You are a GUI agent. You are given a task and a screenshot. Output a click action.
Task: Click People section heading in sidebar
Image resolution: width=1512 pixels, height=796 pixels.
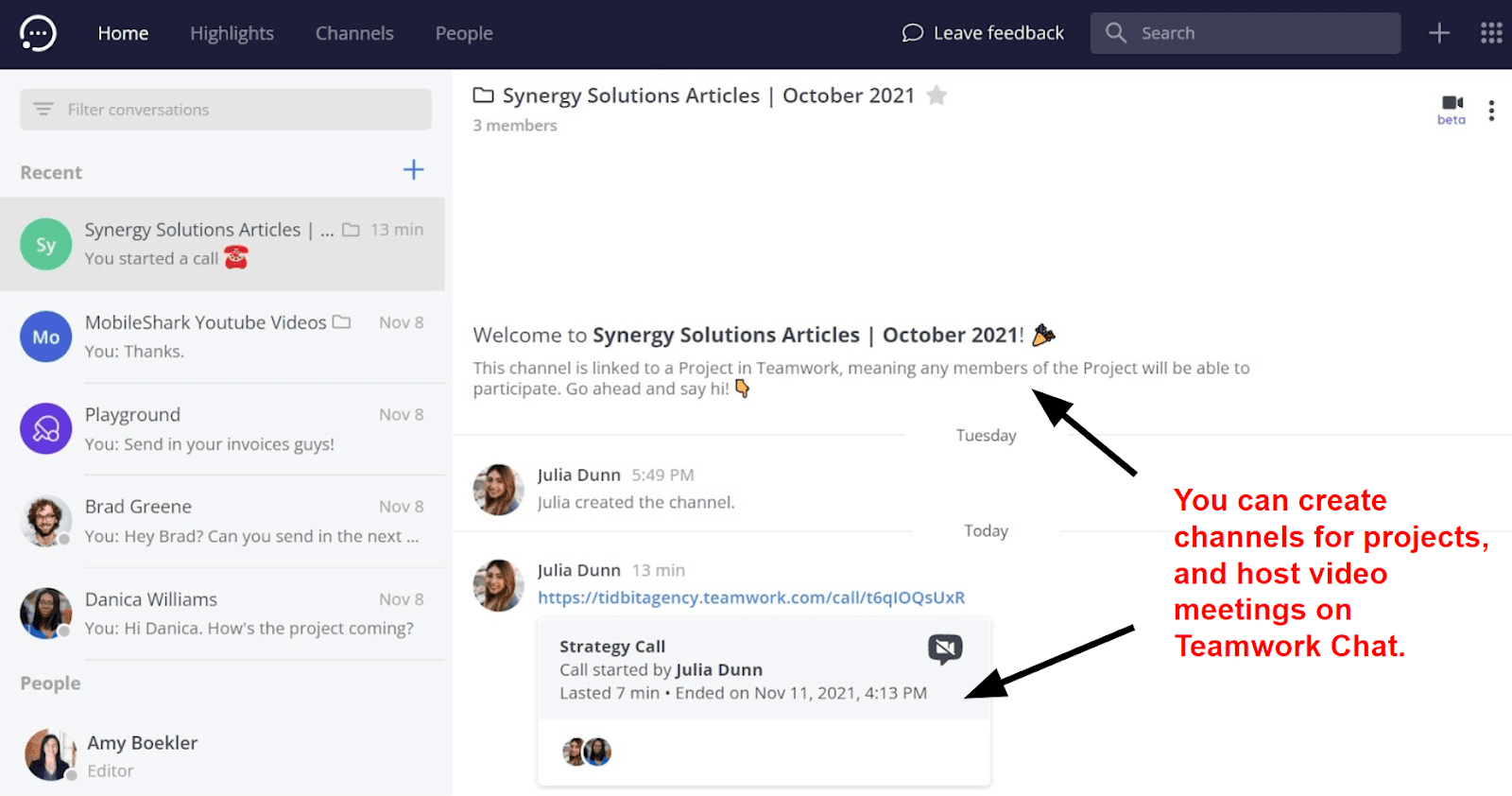coord(50,684)
